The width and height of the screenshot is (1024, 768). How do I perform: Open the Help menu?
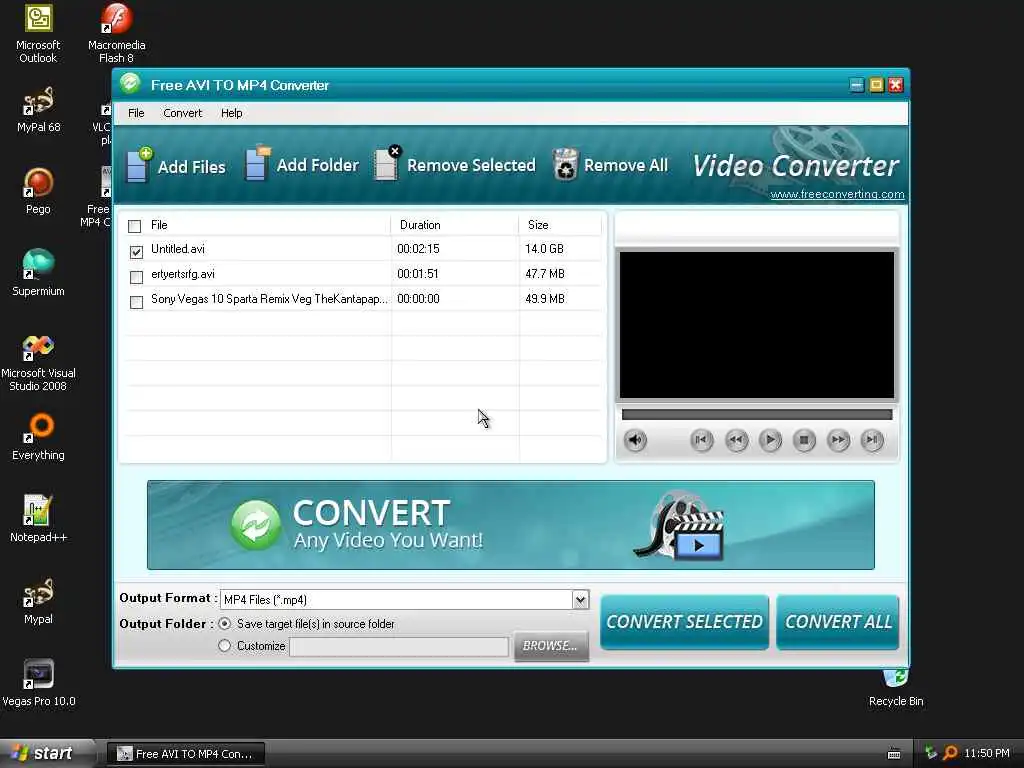click(231, 113)
